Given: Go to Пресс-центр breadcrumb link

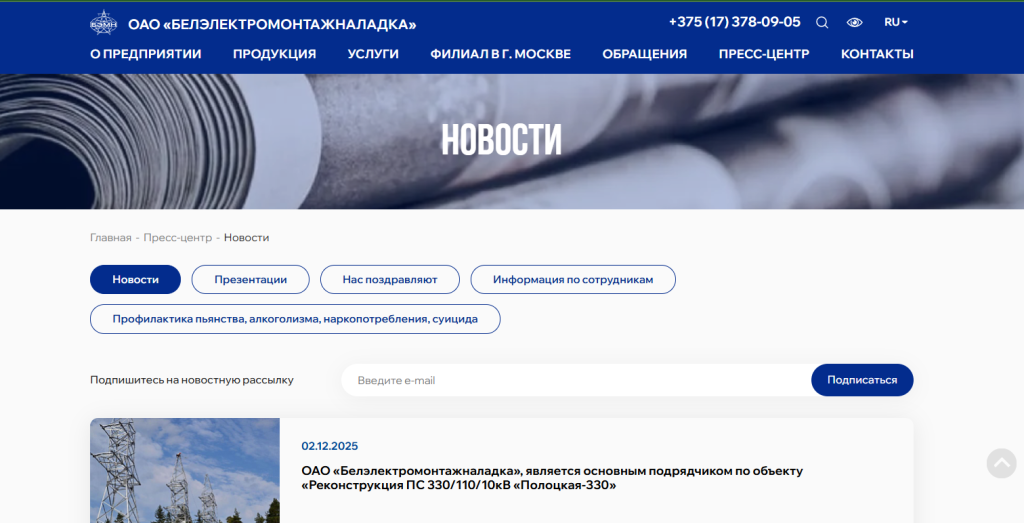Looking at the screenshot, I should [x=178, y=238].
